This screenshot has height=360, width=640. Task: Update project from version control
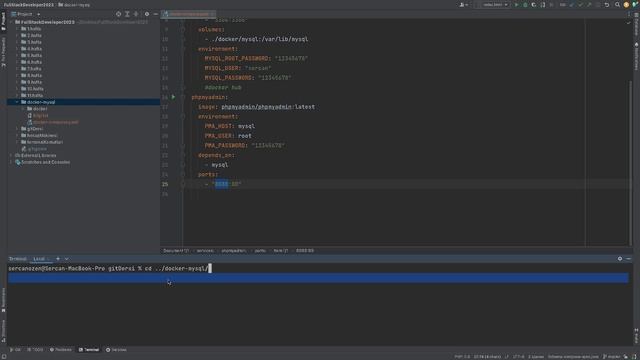click(x=571, y=5)
